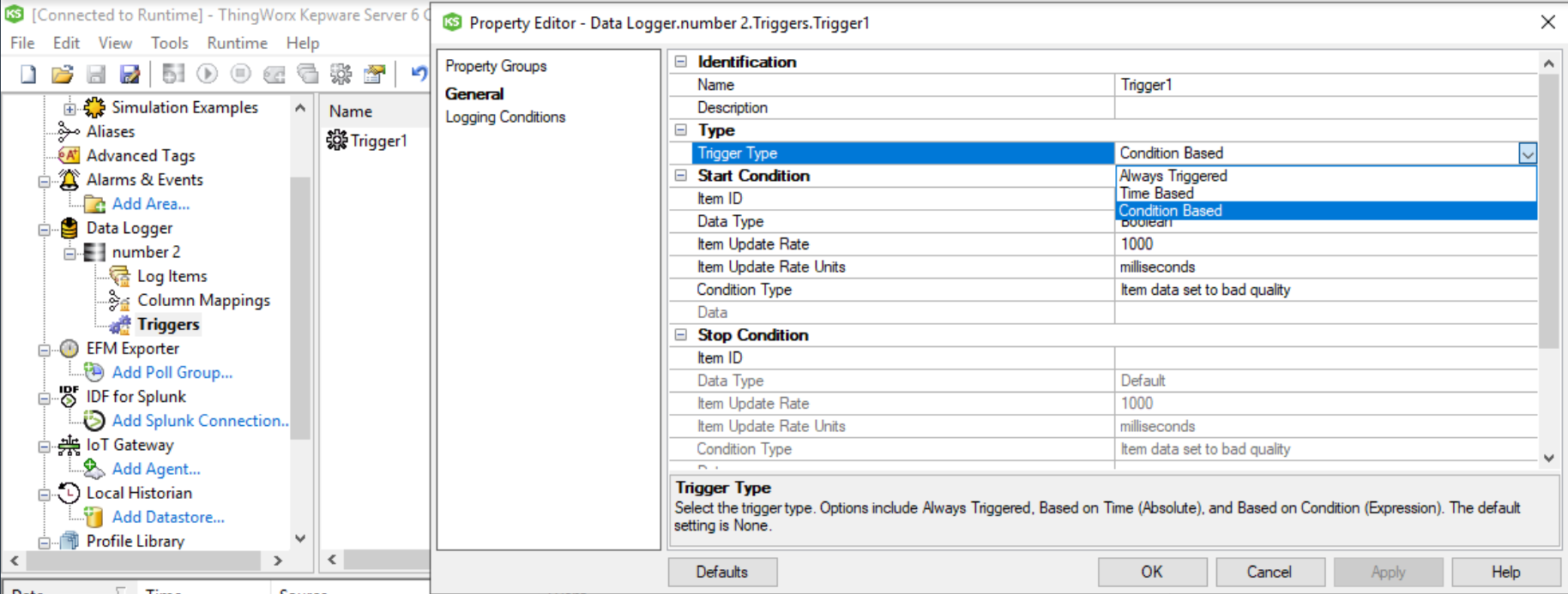Open the Runtime menu
Viewport: 1568px width, 594px height.
coord(237,43)
